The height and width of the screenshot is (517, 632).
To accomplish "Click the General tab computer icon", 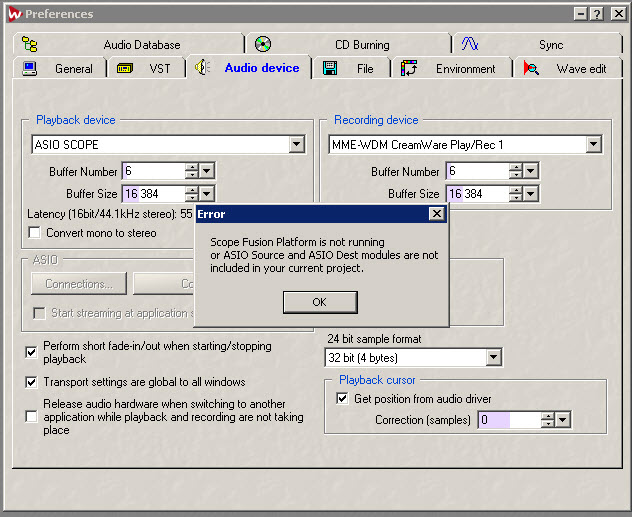I will tap(30, 69).
